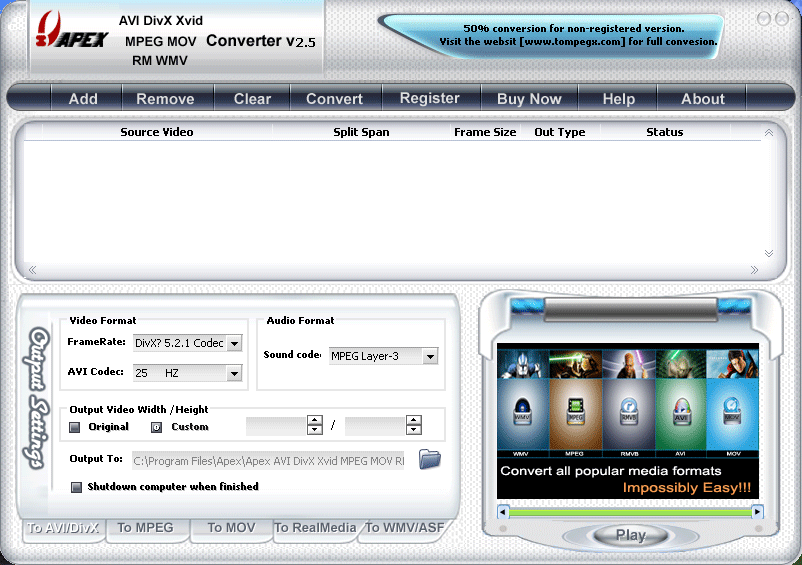Click the Split Span column header
Viewport: 802px width, 565px height.
coord(361,132)
